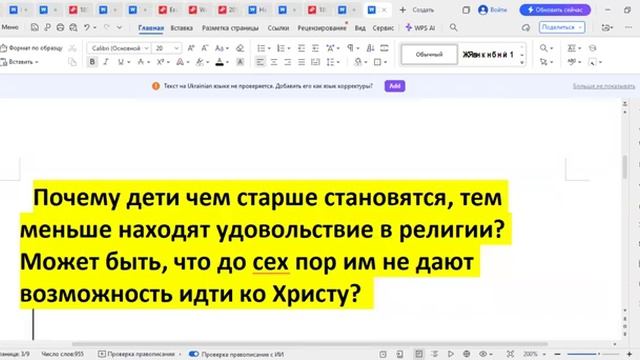
Task: Click the zoom out minus button
Action: click(x=557, y=354)
